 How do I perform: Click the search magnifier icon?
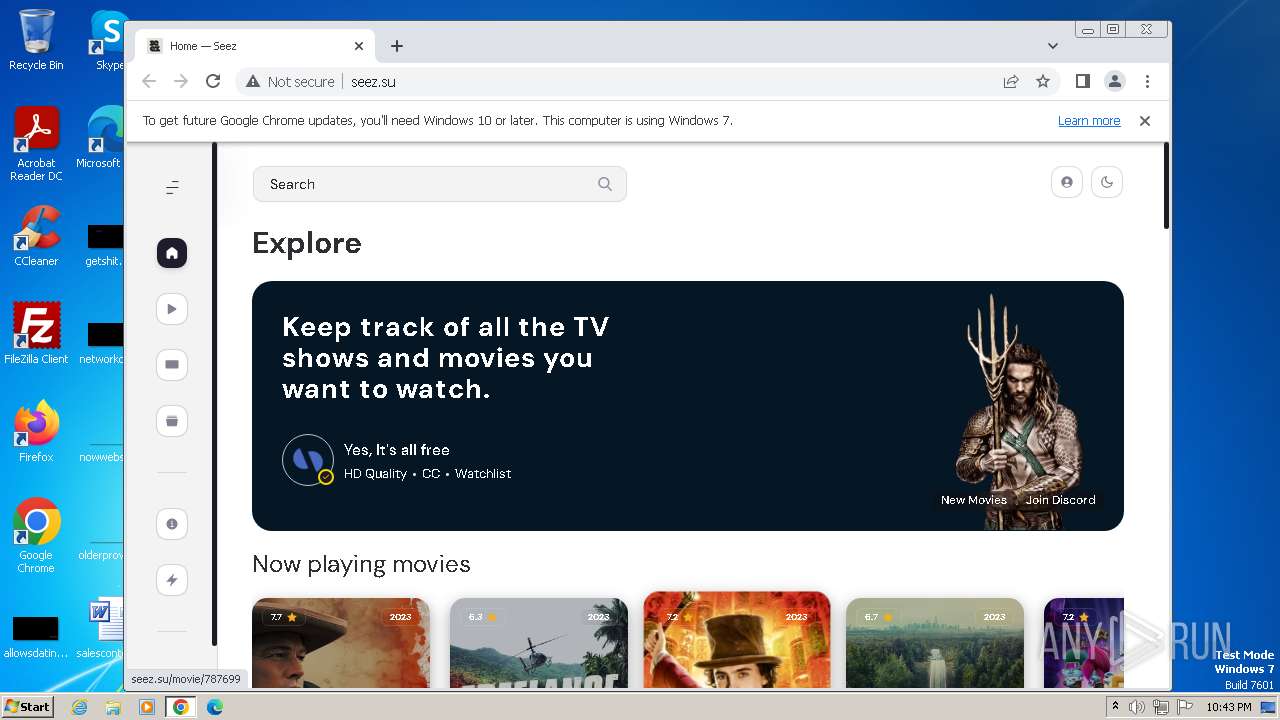(x=605, y=184)
